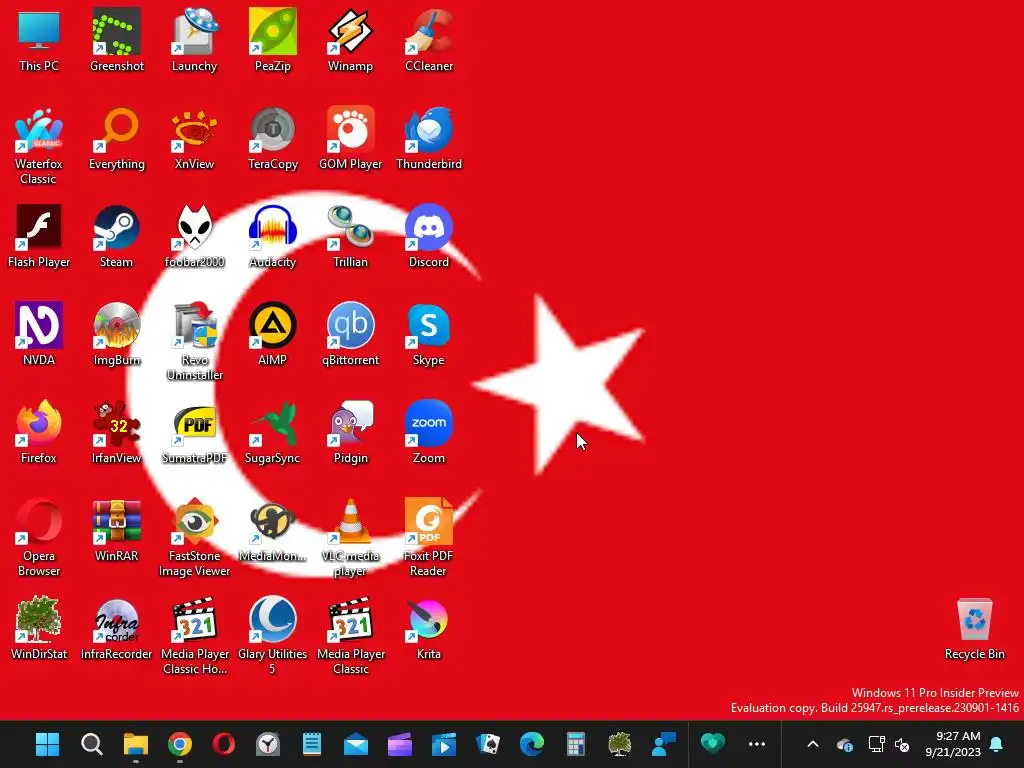Viewport: 1024px width, 768px height.
Task: Select the qBittorrent shortcut
Action: coord(351,334)
